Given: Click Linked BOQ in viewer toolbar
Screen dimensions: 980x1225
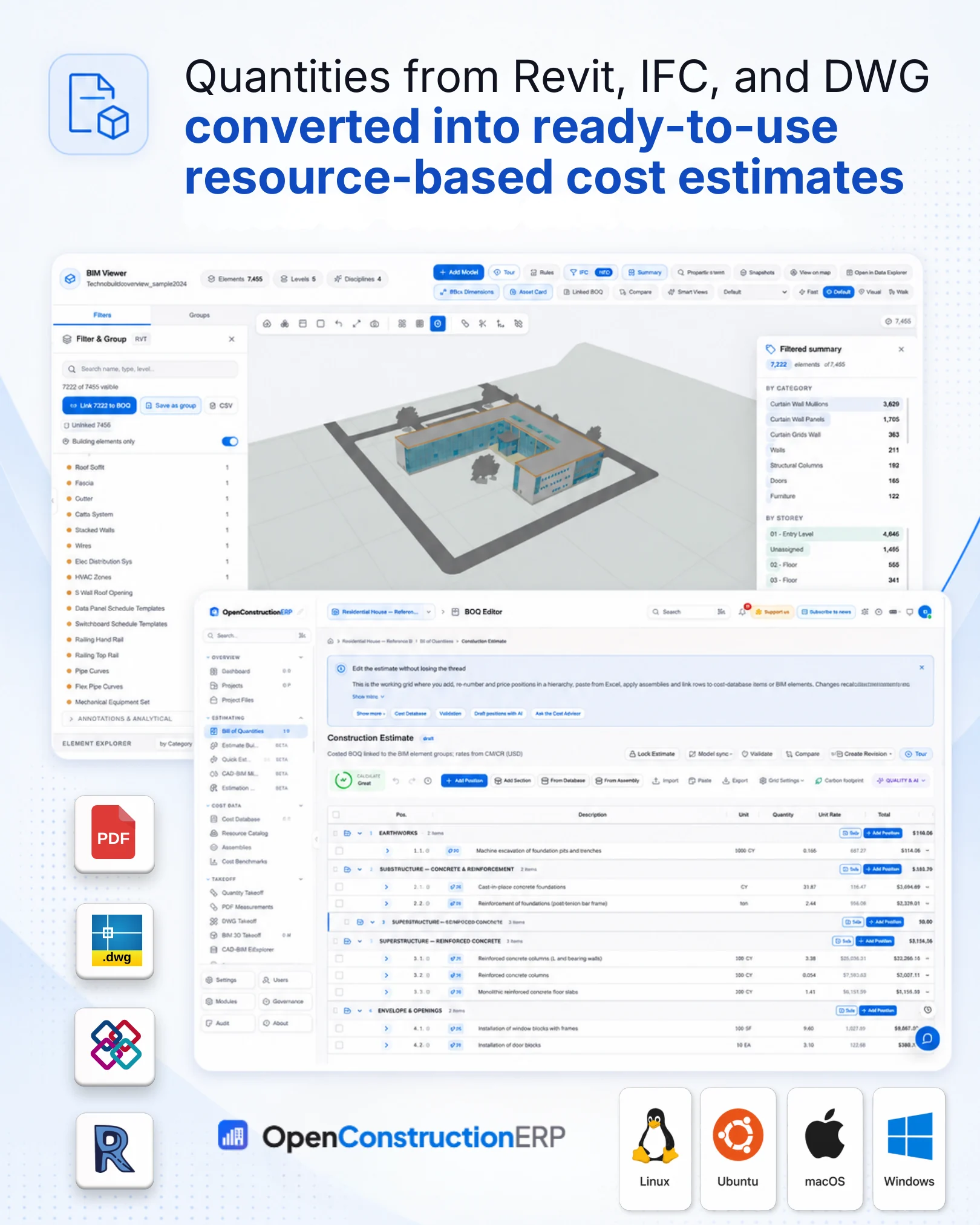Looking at the screenshot, I should 583,292.
